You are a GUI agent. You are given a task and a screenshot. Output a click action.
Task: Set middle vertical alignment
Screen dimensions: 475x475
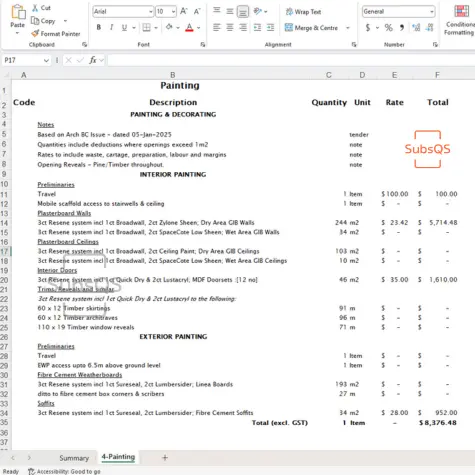coord(230,11)
